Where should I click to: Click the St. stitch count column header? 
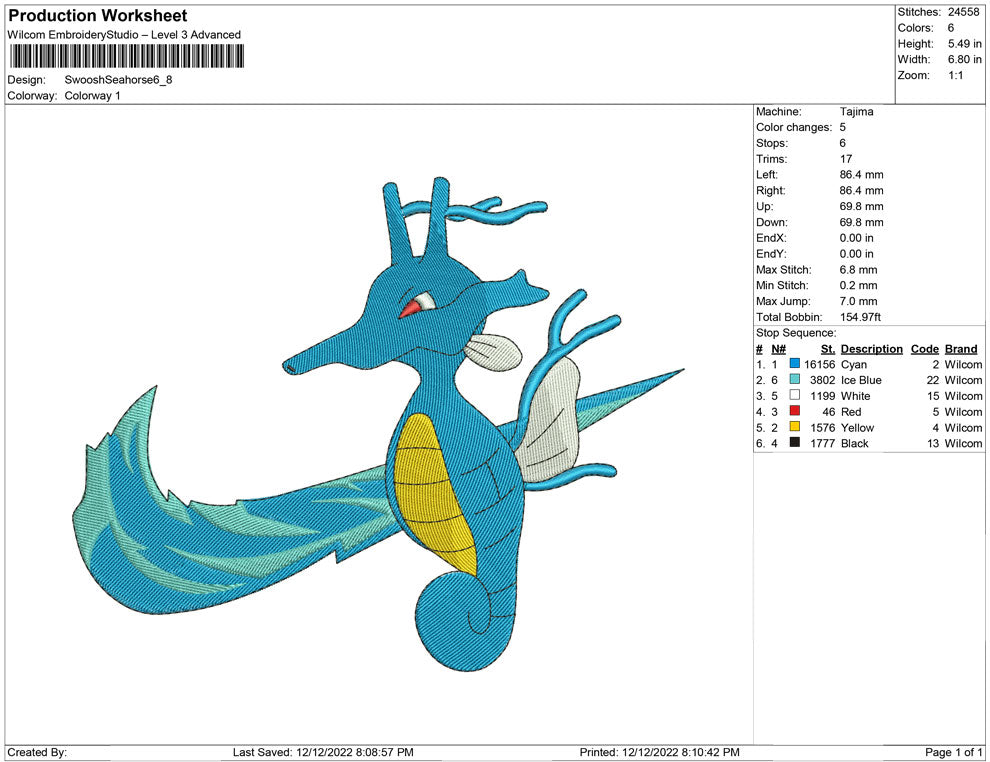[x=827, y=349]
